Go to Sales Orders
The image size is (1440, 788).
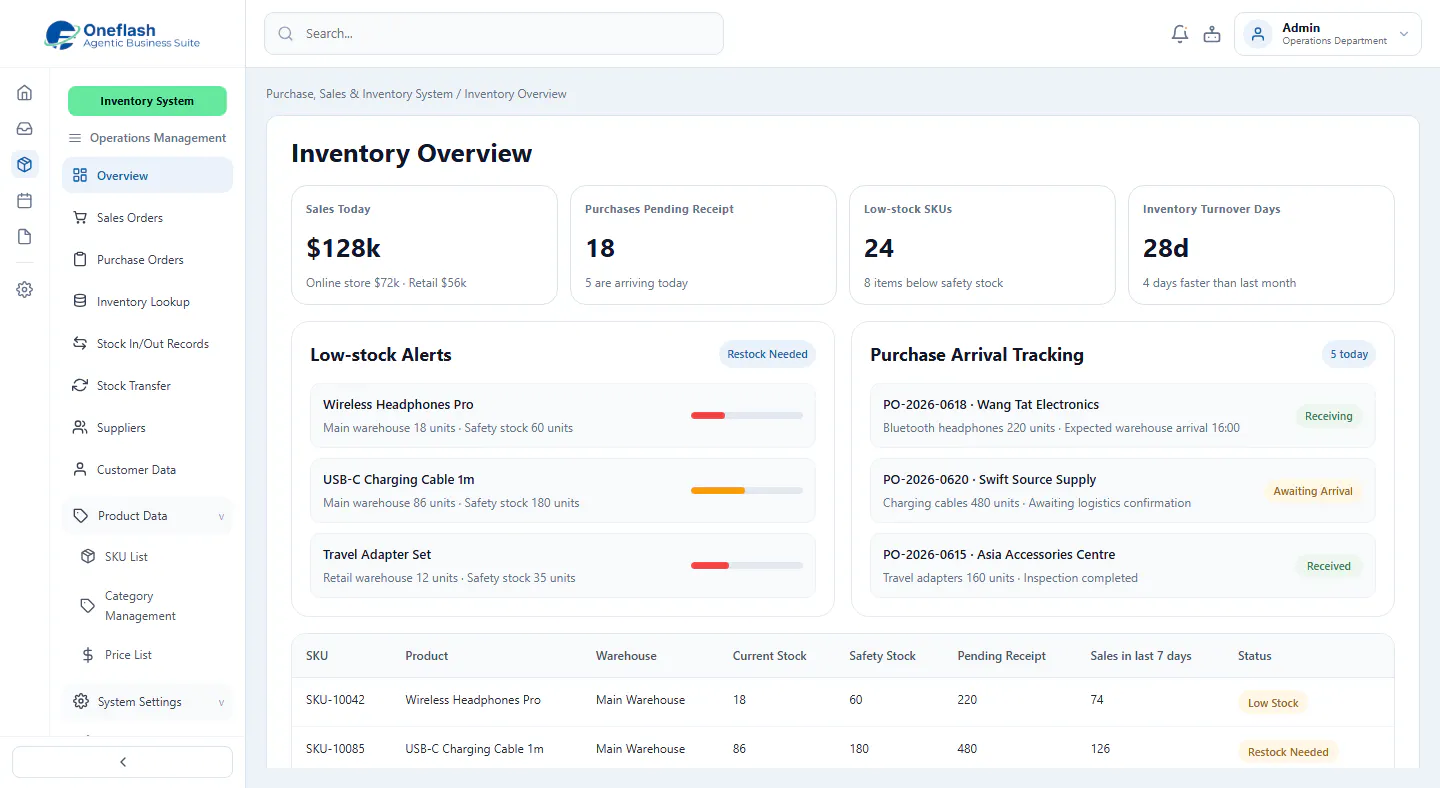(x=148, y=218)
